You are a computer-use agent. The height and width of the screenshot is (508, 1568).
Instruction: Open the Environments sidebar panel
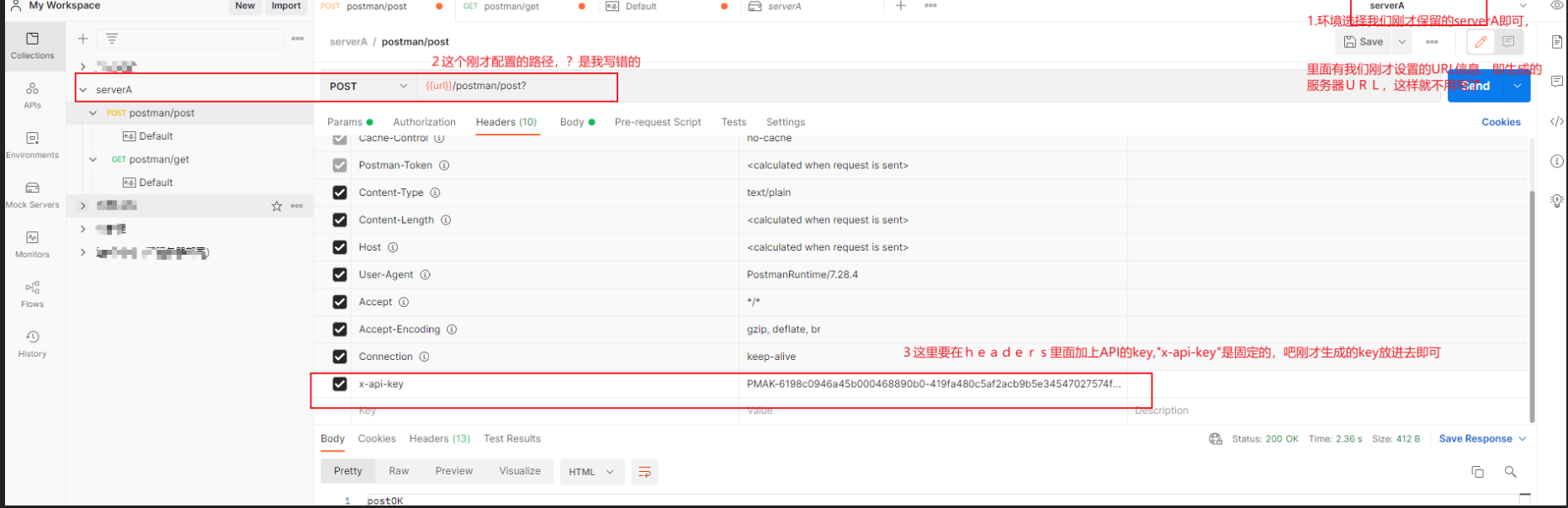click(x=33, y=145)
